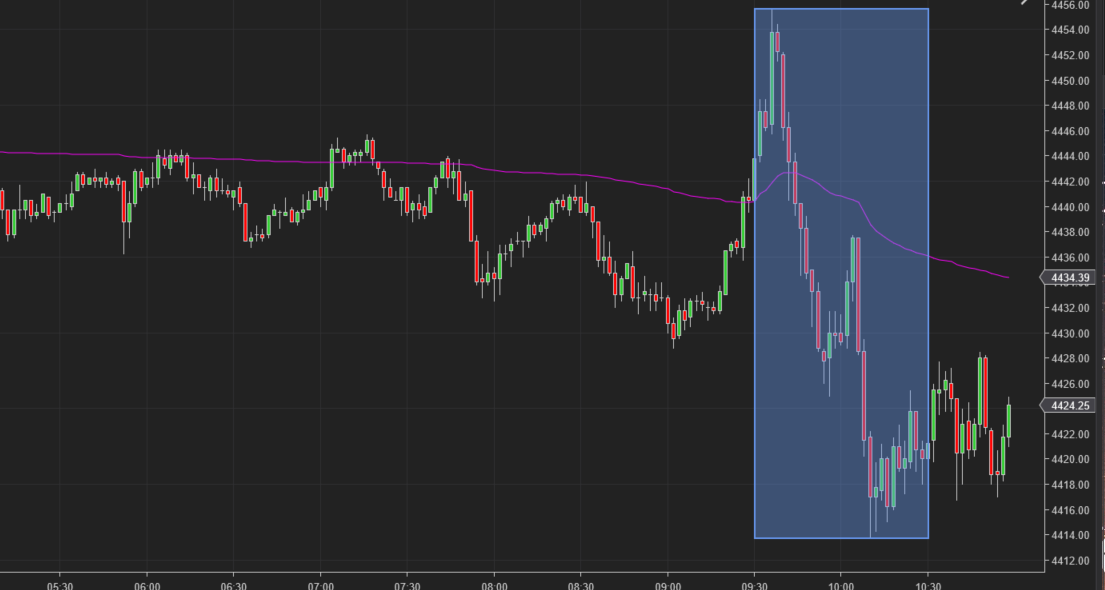Click the 09:00 time axis label
1105x590 pixels.
click(x=667, y=586)
